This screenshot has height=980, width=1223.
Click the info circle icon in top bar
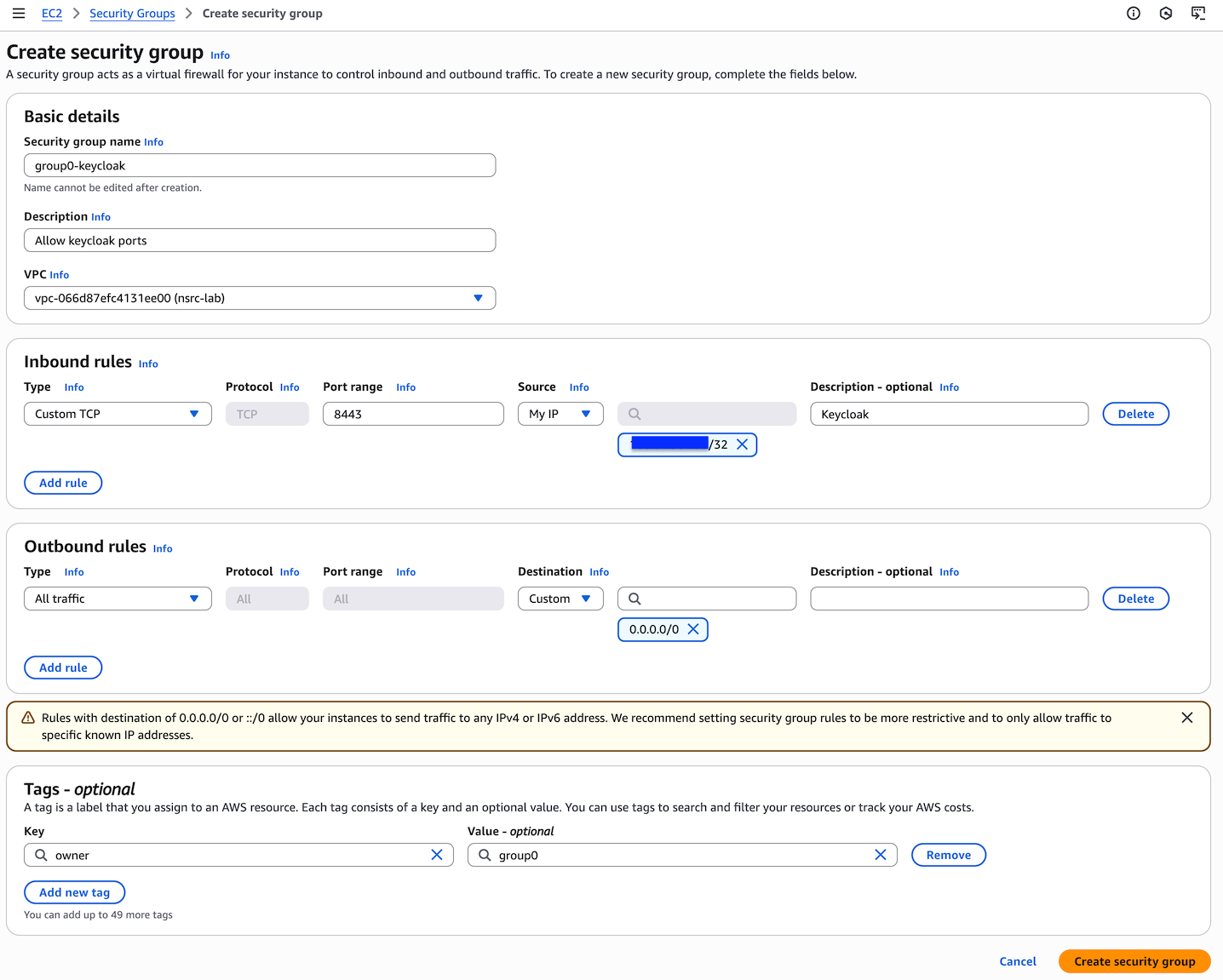coord(1133,14)
